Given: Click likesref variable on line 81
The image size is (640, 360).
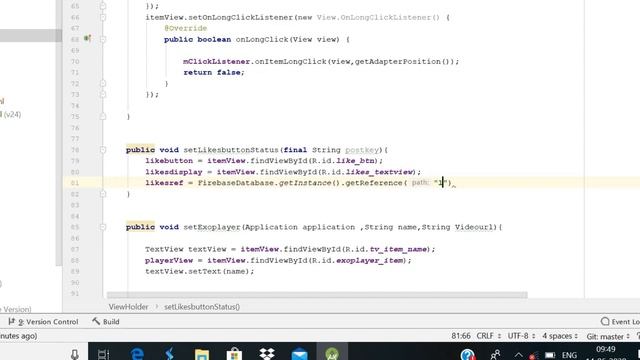Looking at the screenshot, I should pyautogui.click(x=164, y=183).
